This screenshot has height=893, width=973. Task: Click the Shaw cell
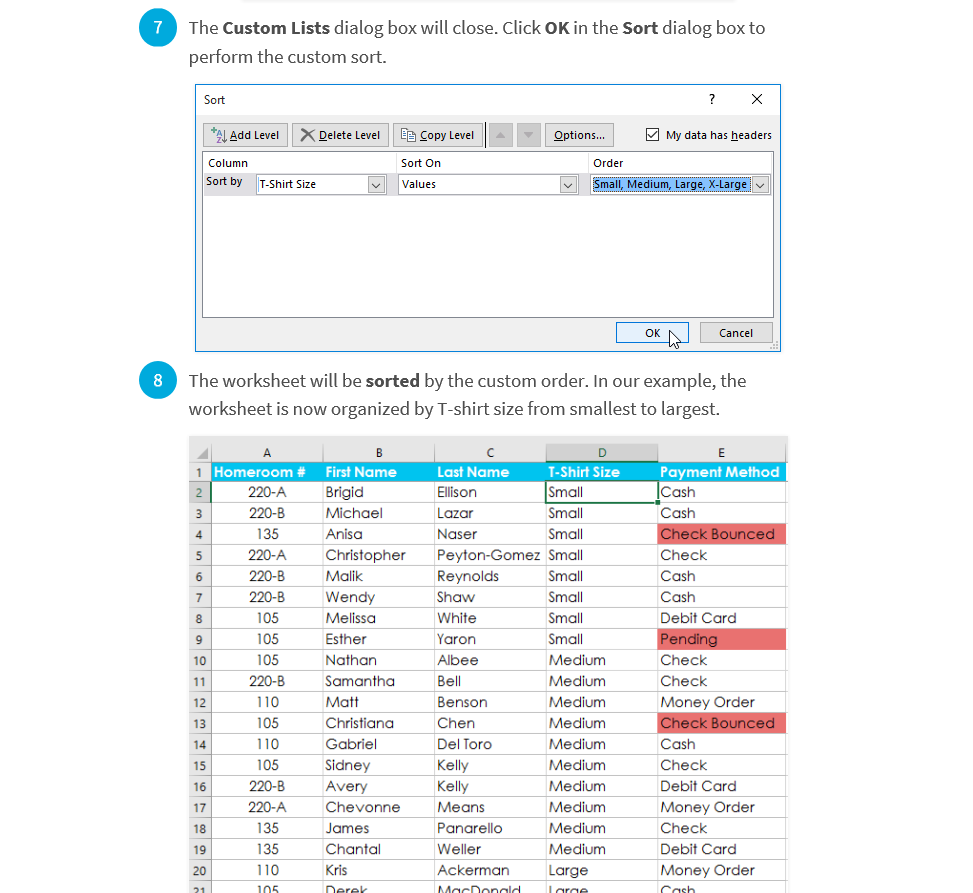490,597
